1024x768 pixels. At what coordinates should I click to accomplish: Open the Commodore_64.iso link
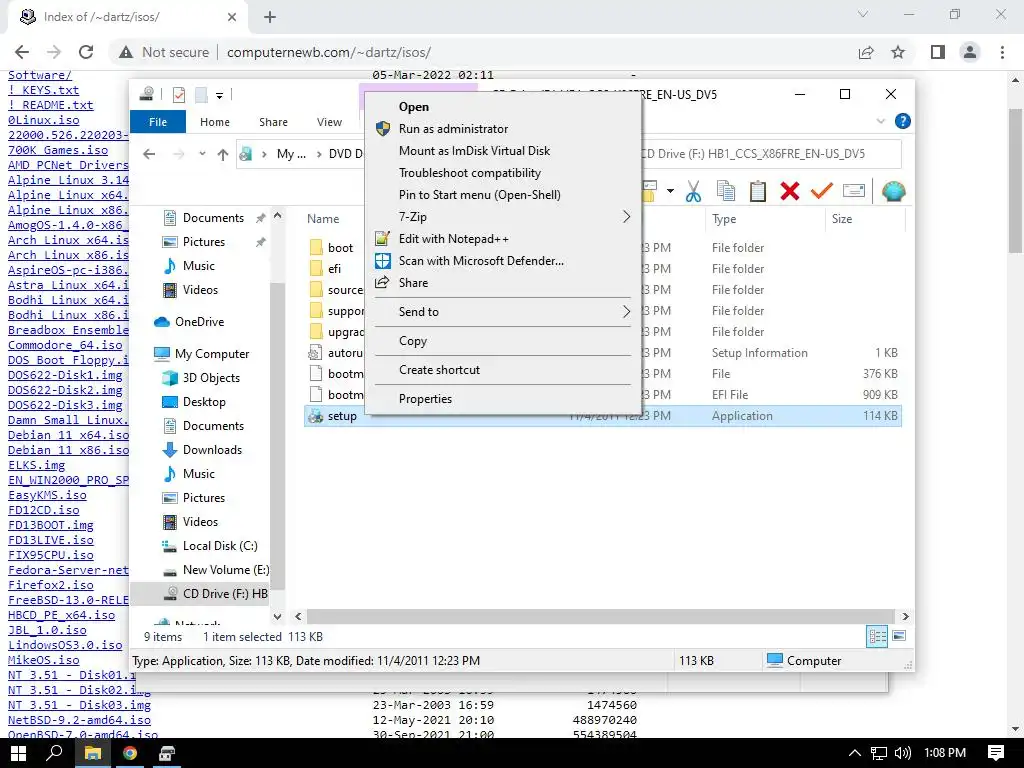coord(65,345)
